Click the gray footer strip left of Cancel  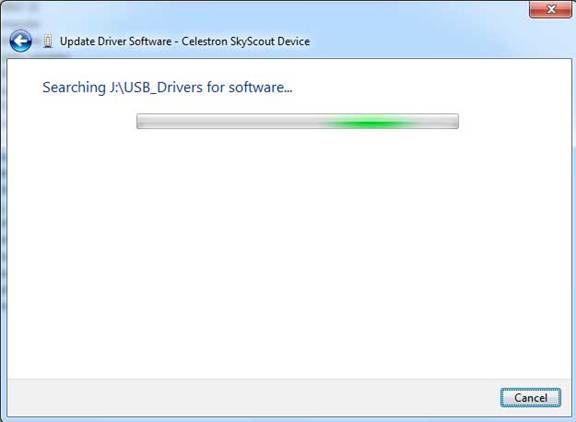point(253,398)
